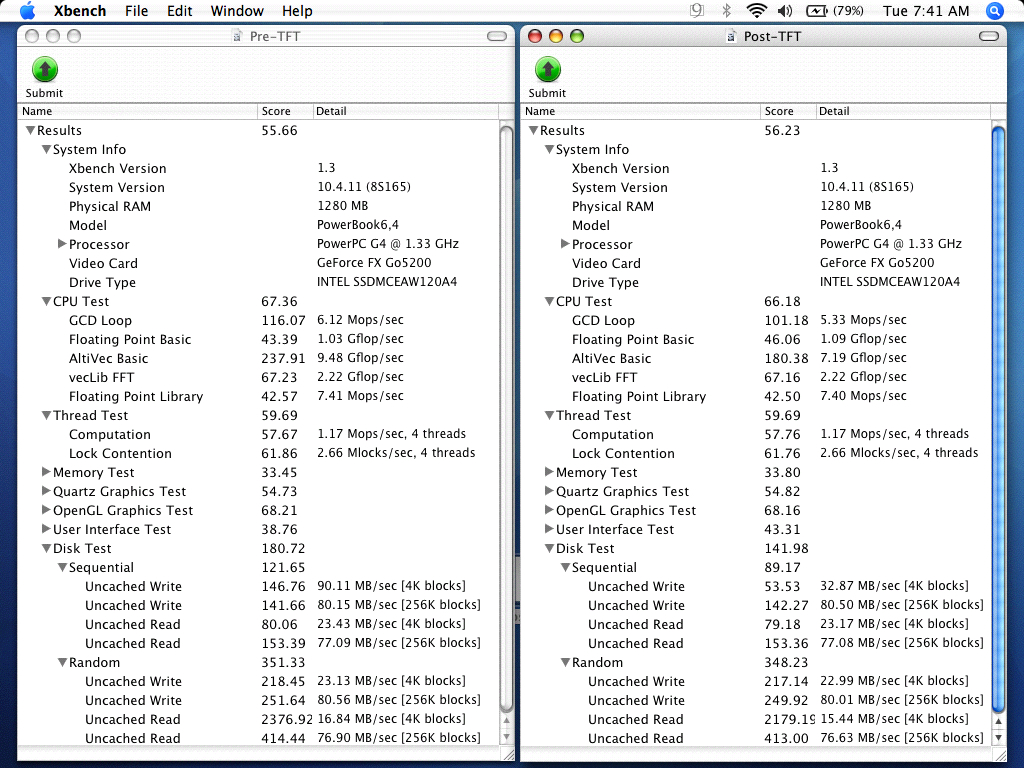
Task: Expand Memory Test in Post-TFT window
Action: click(x=549, y=472)
